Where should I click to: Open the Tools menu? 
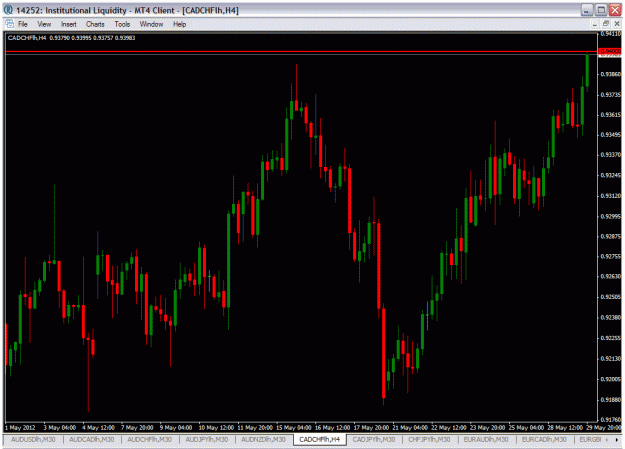click(122, 24)
